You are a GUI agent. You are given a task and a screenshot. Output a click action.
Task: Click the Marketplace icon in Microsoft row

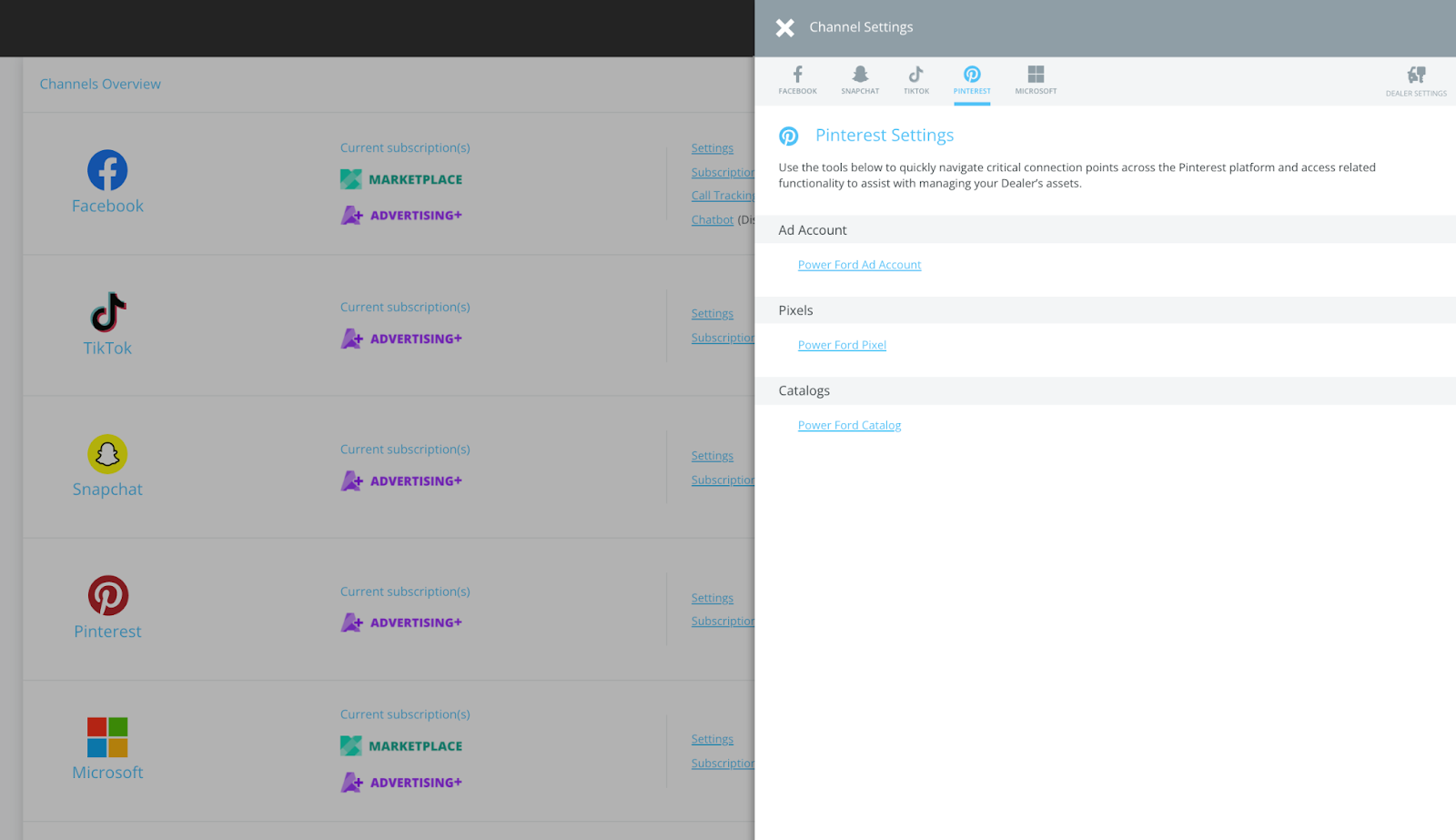351,746
